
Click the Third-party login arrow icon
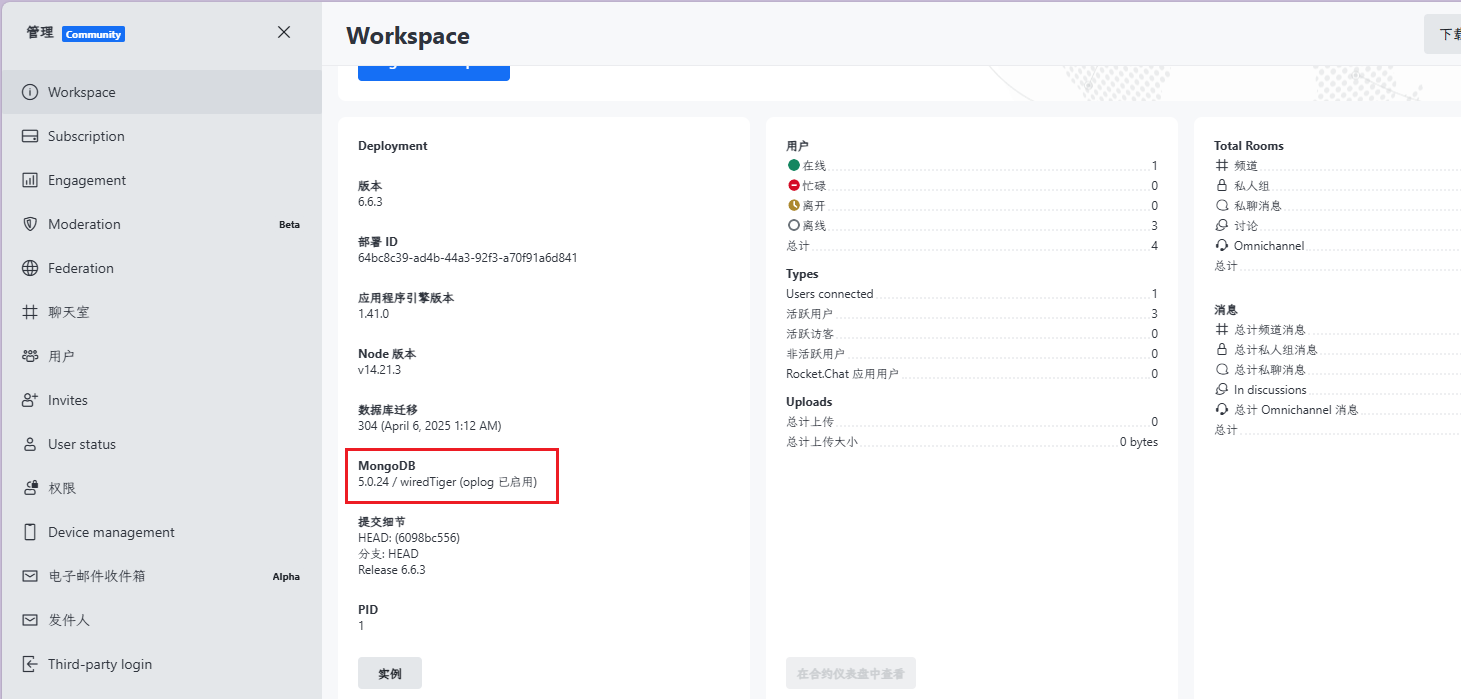[x=30, y=664]
